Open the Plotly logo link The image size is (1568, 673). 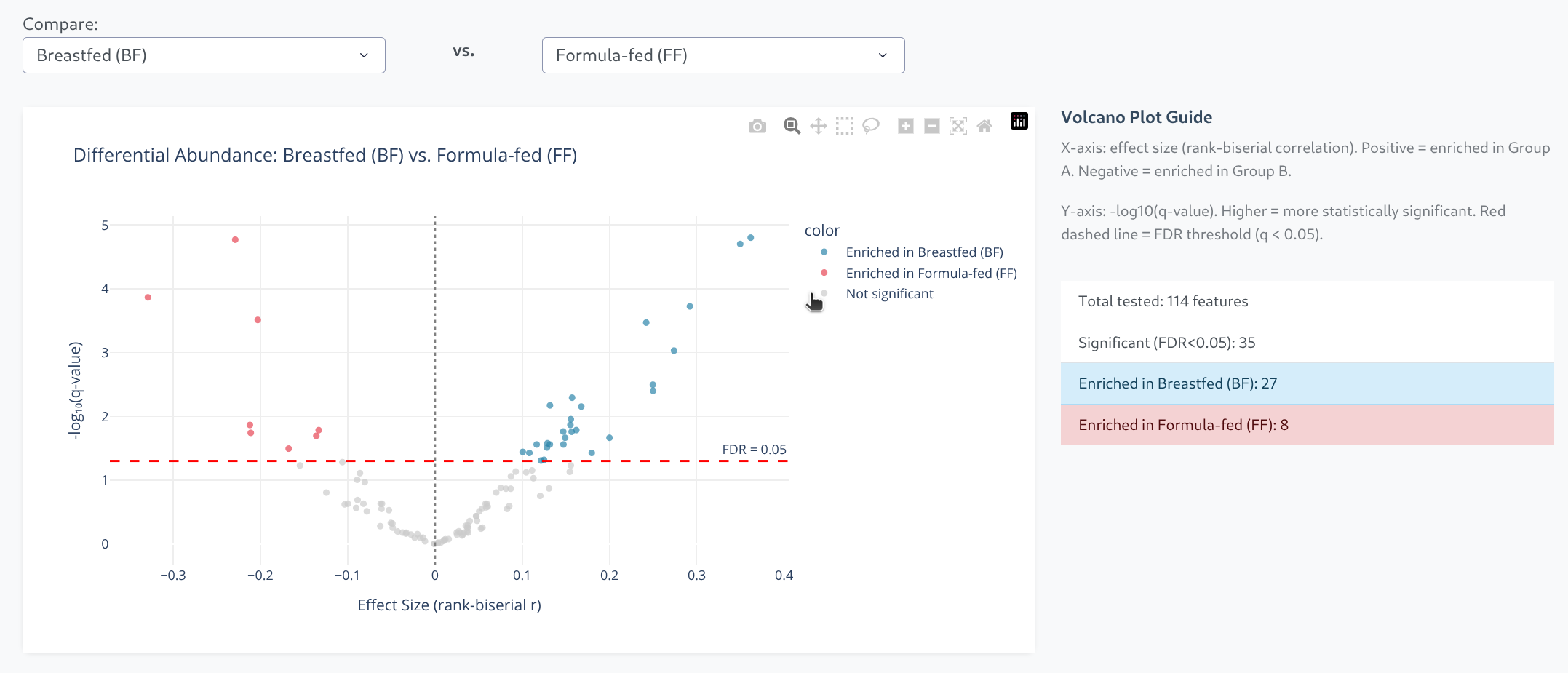1019,122
